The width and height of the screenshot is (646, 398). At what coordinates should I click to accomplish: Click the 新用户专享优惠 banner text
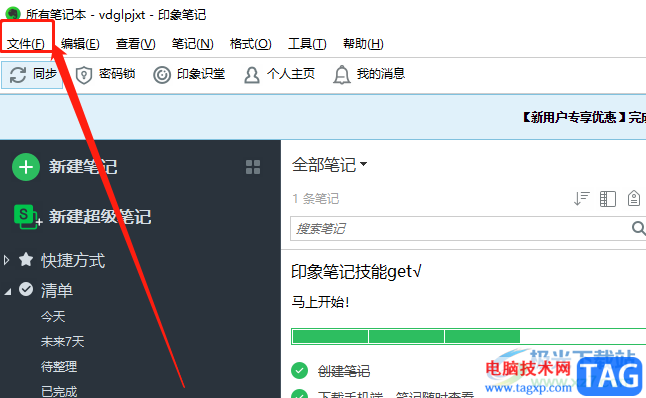574,117
